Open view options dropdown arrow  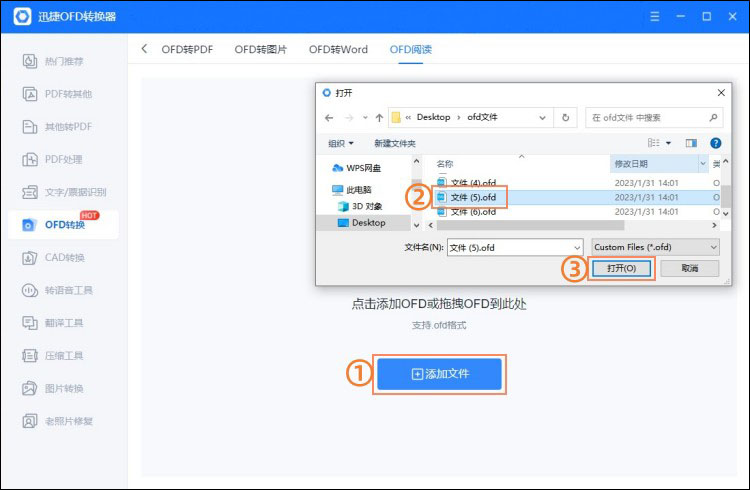tap(668, 143)
